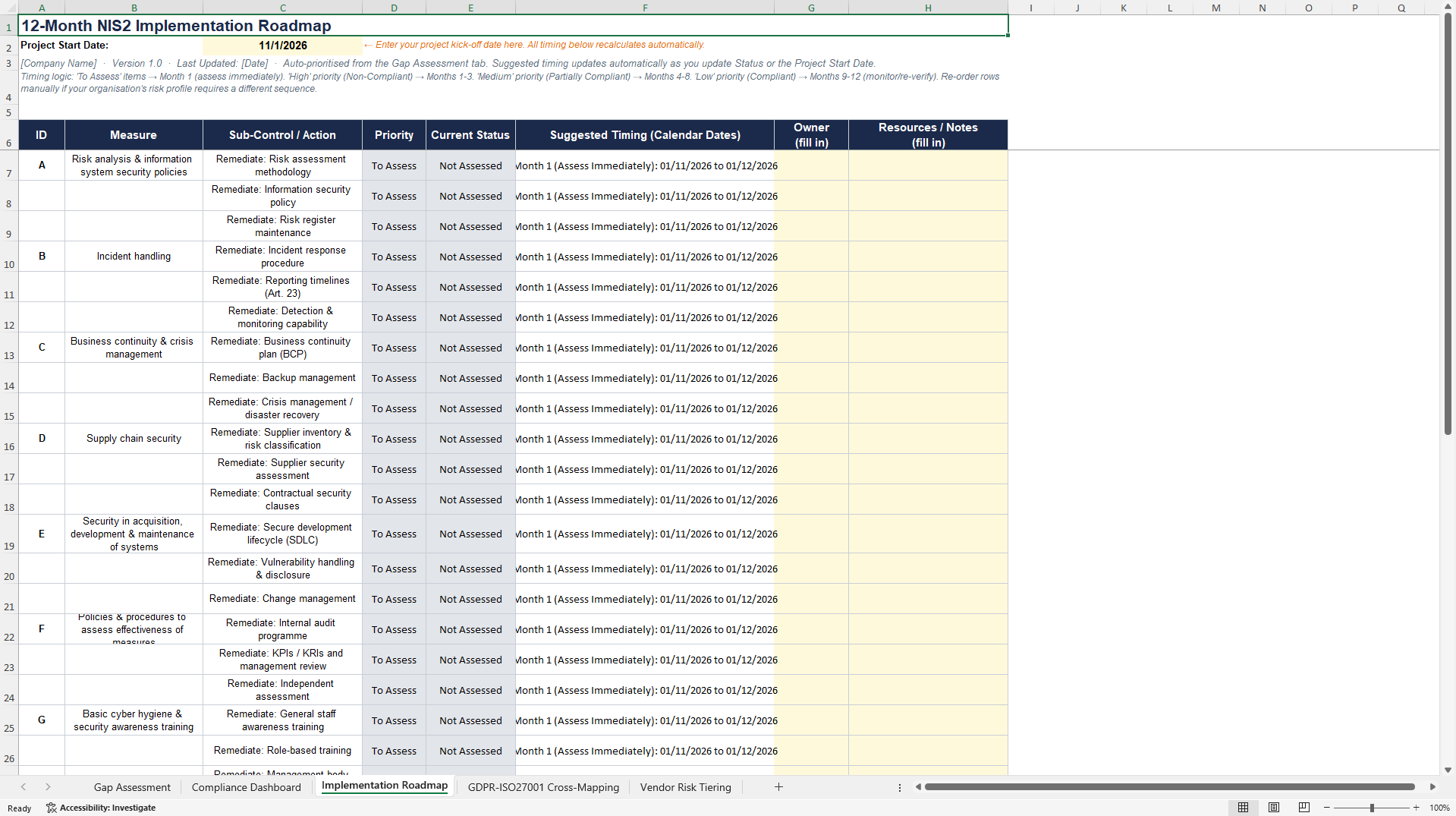Select 'Remediate: Reporting timelines (Art. 23)' cell
1456x816 pixels.
[x=282, y=287]
